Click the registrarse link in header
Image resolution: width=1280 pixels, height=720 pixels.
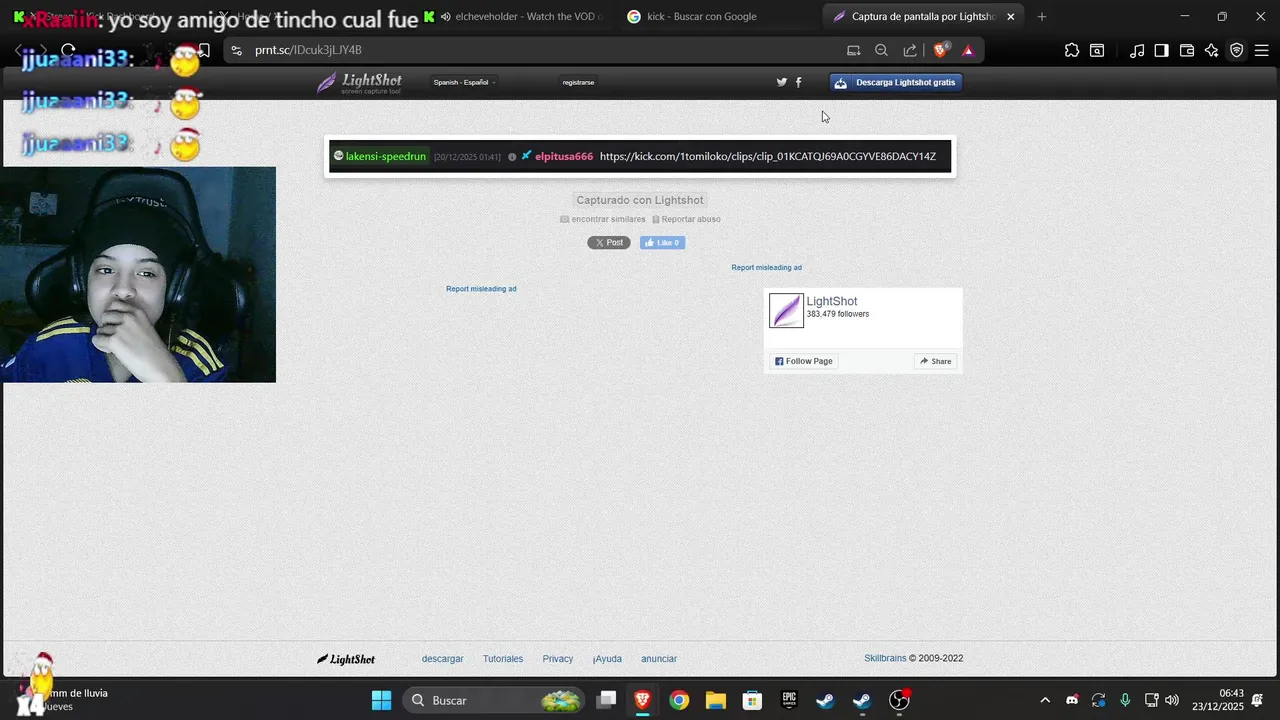click(578, 82)
